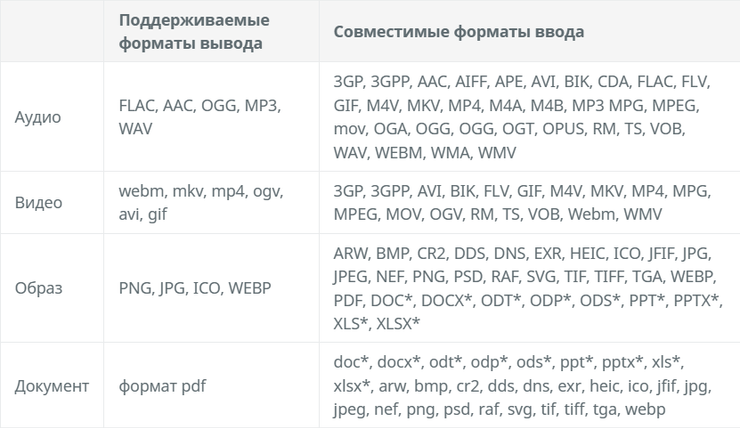Screen dimensions: 740x428
Task: Click the image output cell "PNG, JPG, ICO, WEBP"
Action: point(194,289)
